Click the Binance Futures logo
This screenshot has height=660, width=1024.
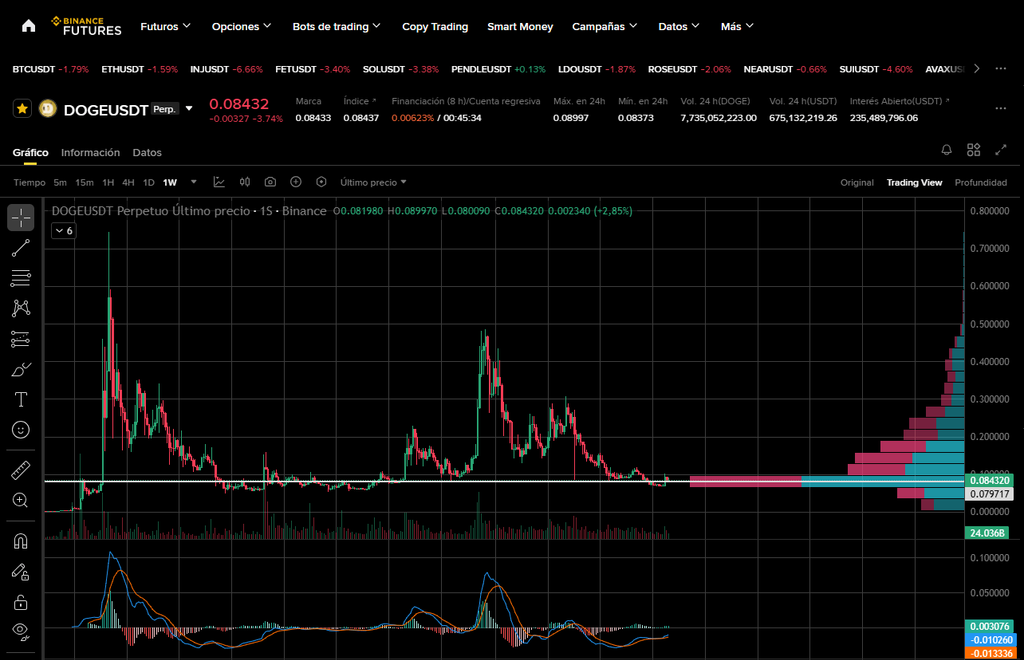(x=86, y=26)
